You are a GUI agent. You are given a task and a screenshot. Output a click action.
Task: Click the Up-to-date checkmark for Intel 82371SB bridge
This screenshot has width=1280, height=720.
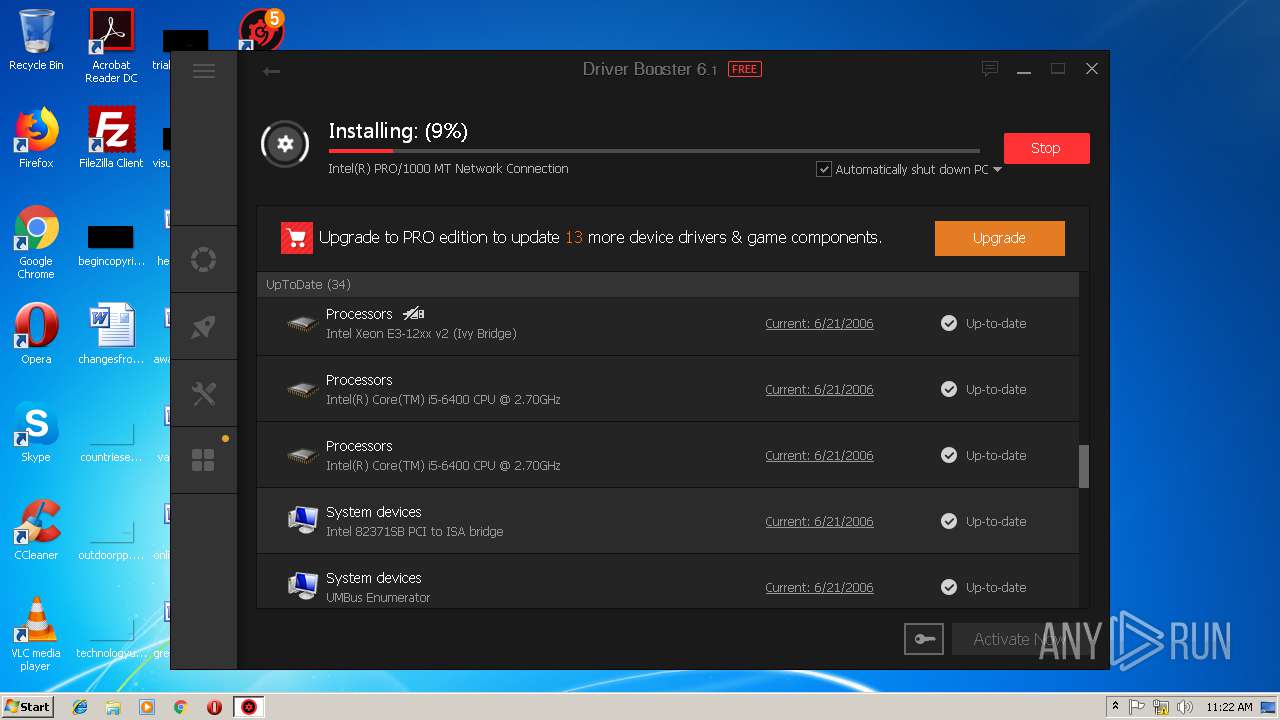tap(949, 521)
